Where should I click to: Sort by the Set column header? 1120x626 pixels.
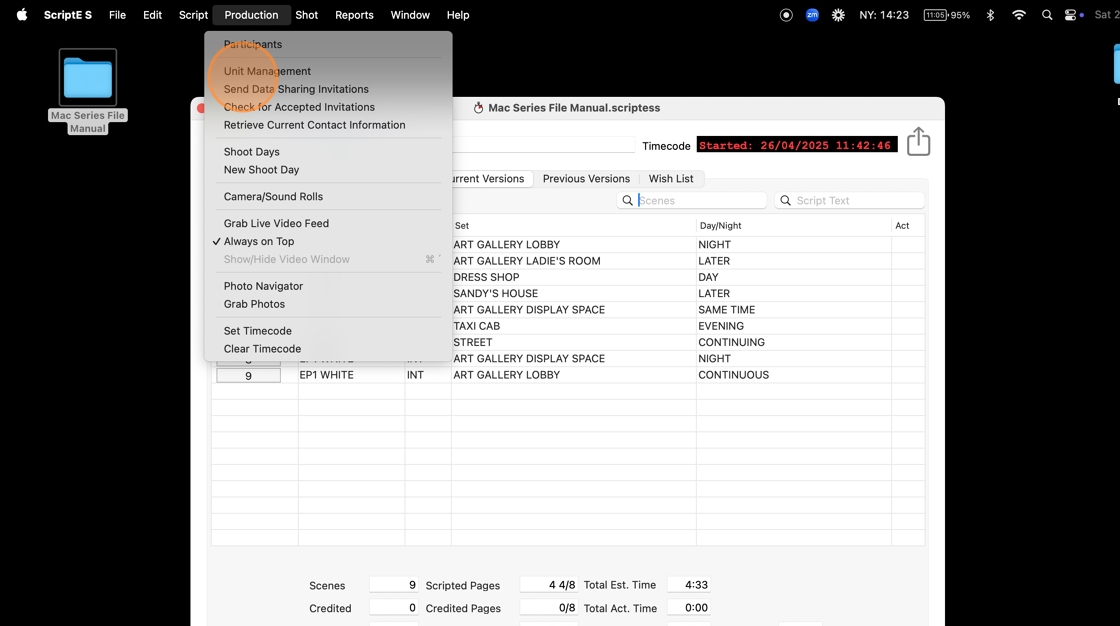(x=574, y=226)
